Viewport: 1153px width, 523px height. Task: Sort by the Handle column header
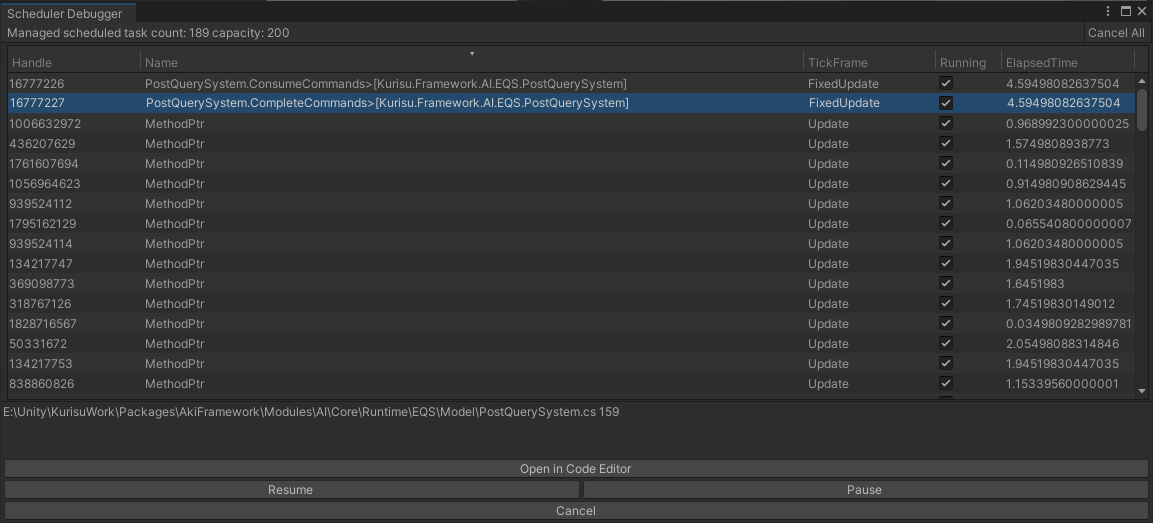click(74, 63)
